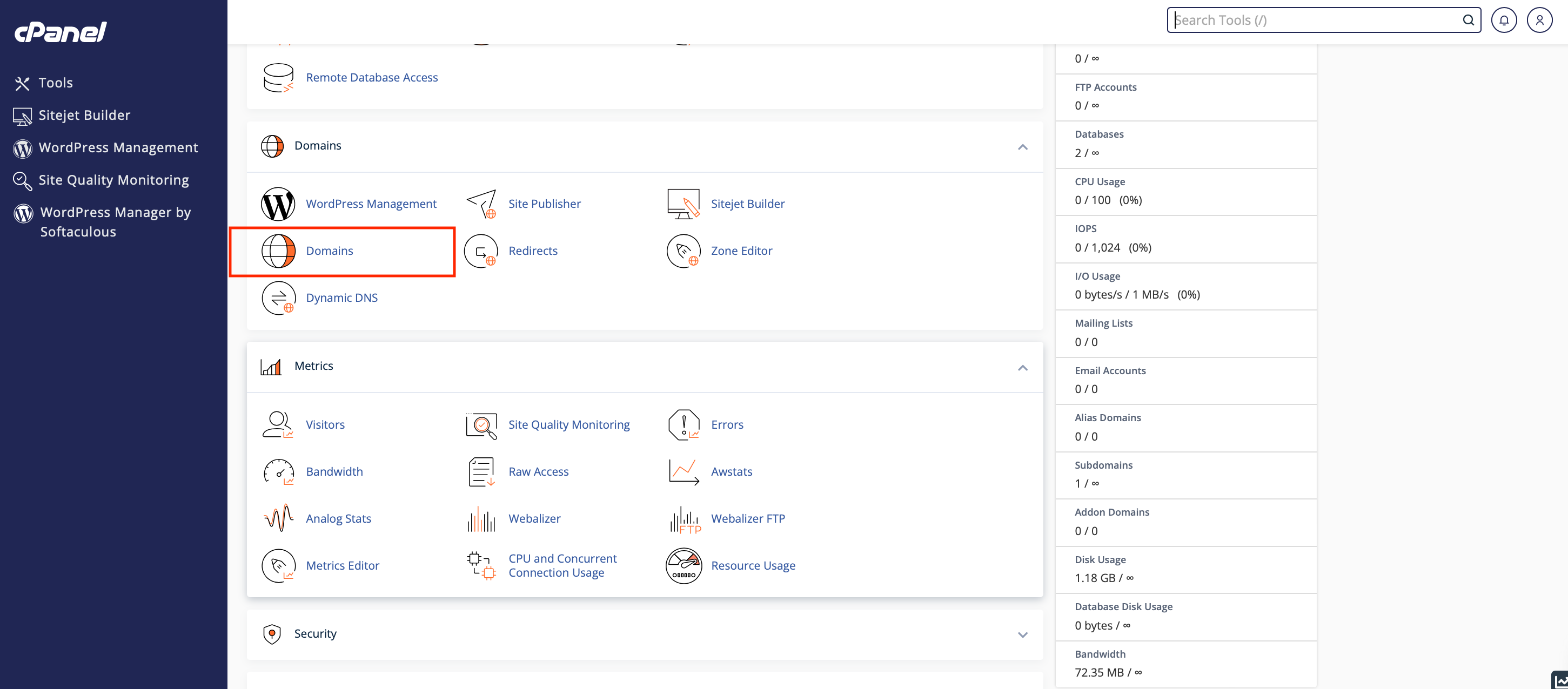This screenshot has height=689, width=1568.
Task: Collapse the Domains section chevron
Action: click(x=1023, y=147)
